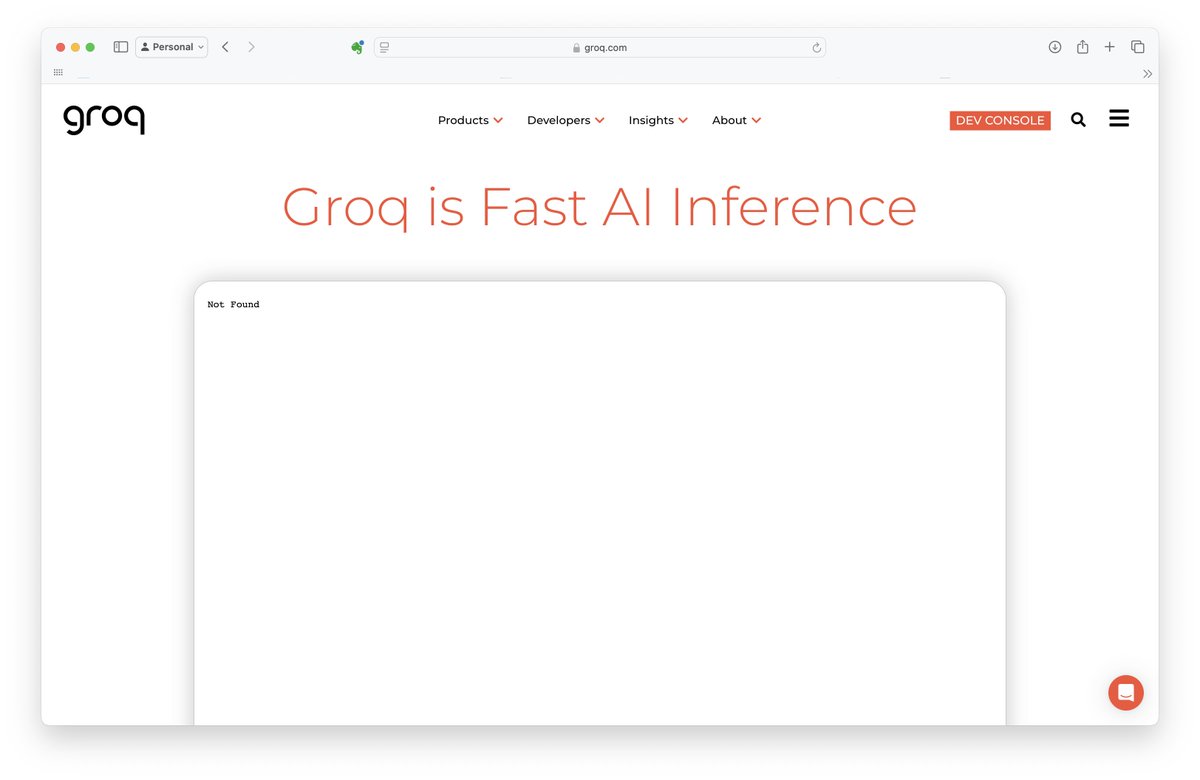Go back to previous page
Image resolution: width=1200 pixels, height=780 pixels.
225,47
